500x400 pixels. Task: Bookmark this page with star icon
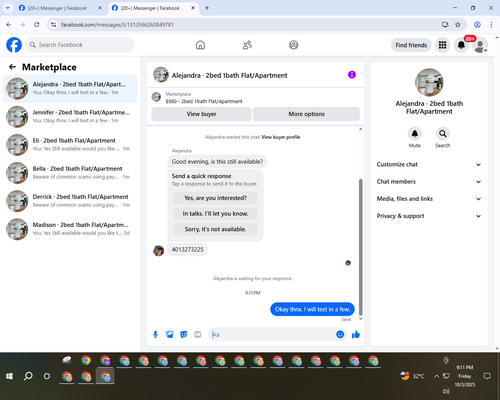458,25
